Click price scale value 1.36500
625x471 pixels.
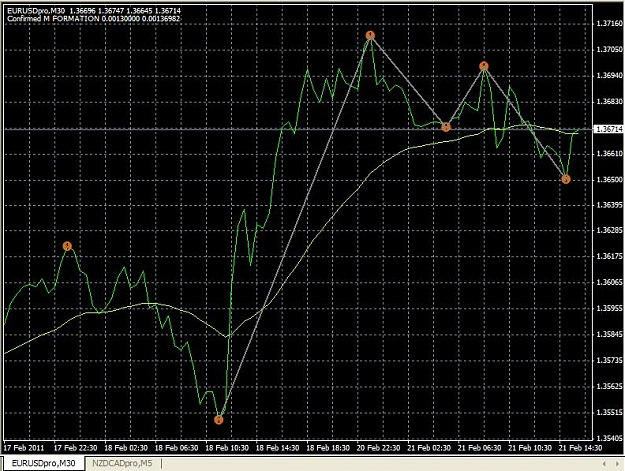[610, 179]
